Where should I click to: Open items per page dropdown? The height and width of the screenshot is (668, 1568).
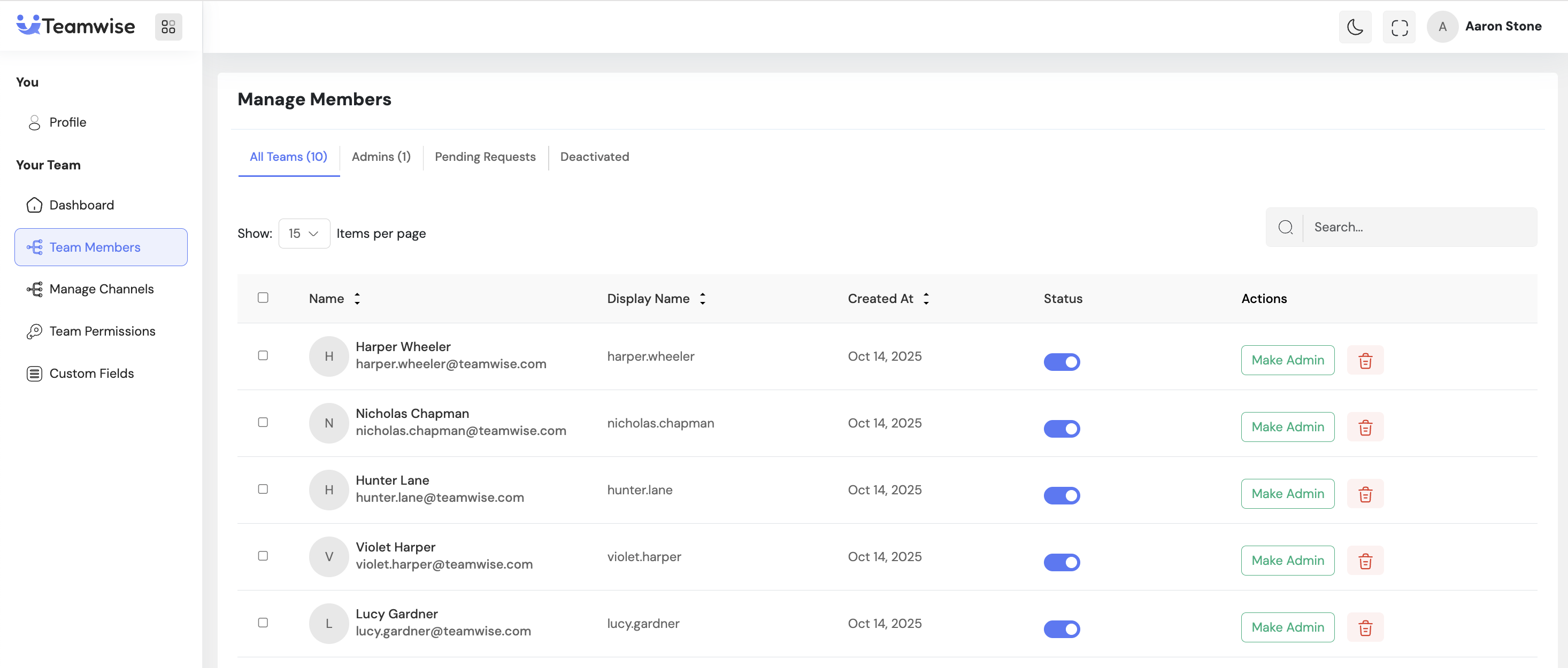point(304,234)
